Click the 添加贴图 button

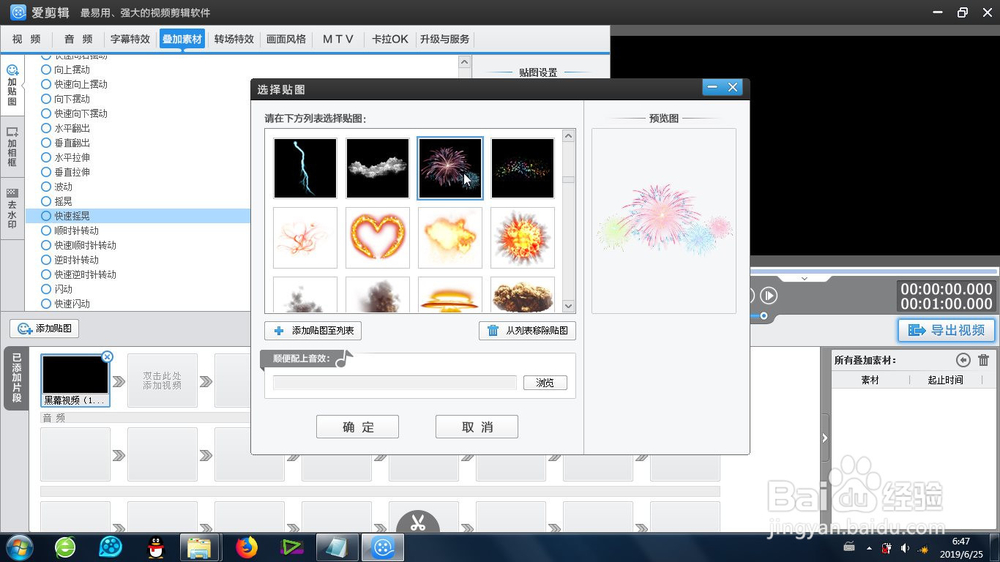(x=45, y=329)
